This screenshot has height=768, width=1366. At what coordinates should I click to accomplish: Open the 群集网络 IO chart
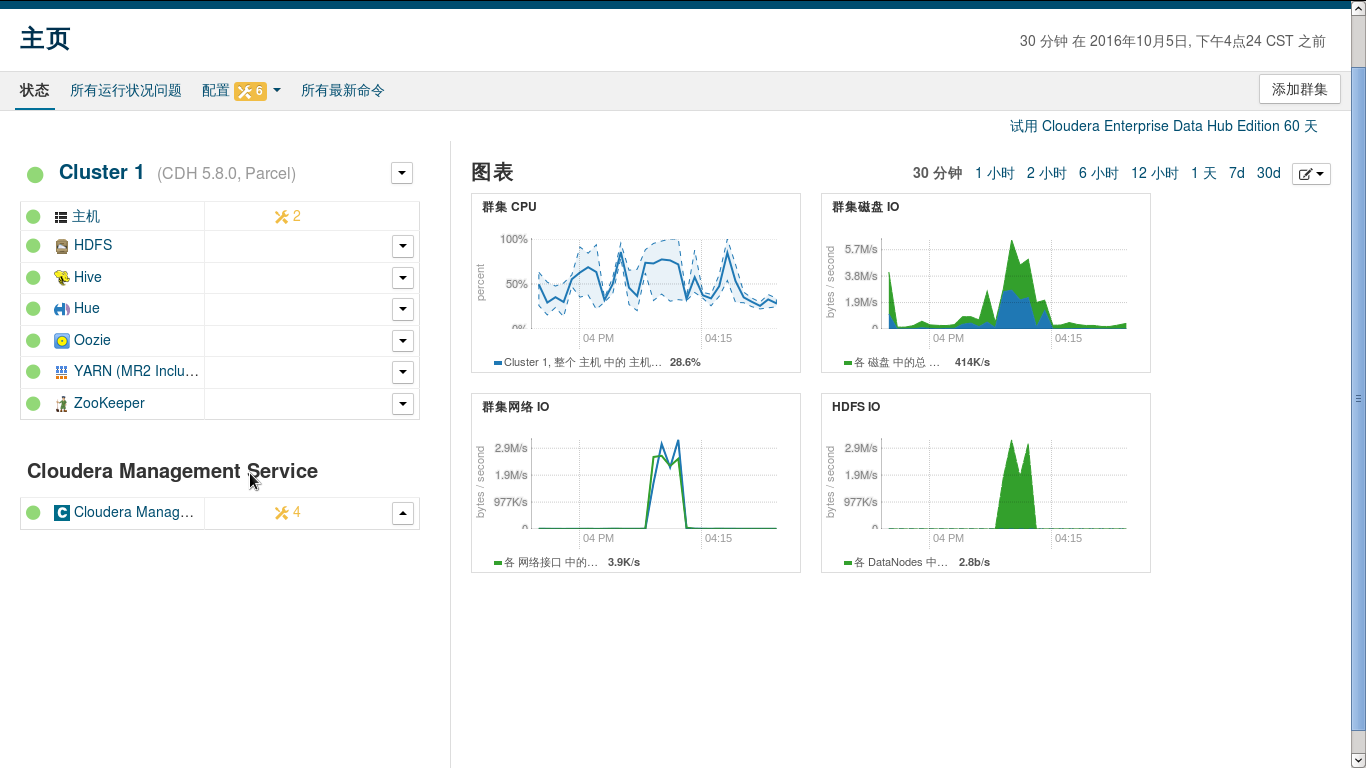click(x=636, y=483)
